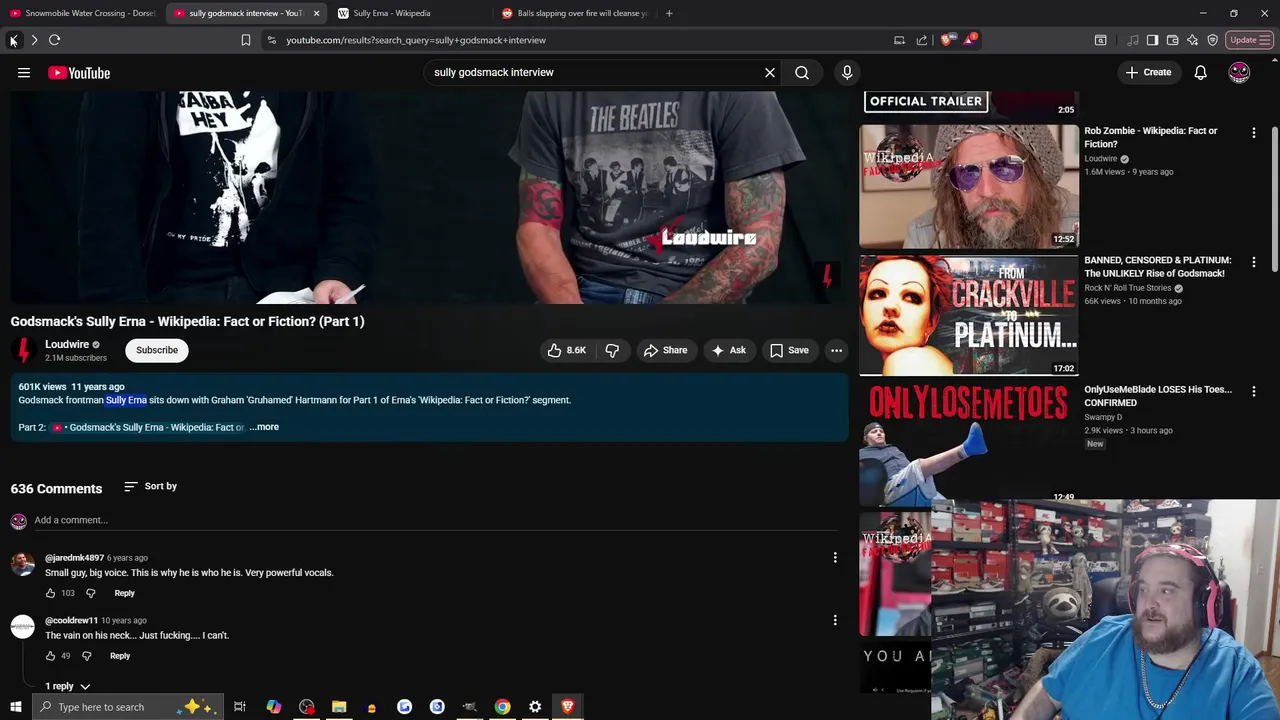
Task: Open Brave Shields lion icon
Action: pos(947,40)
